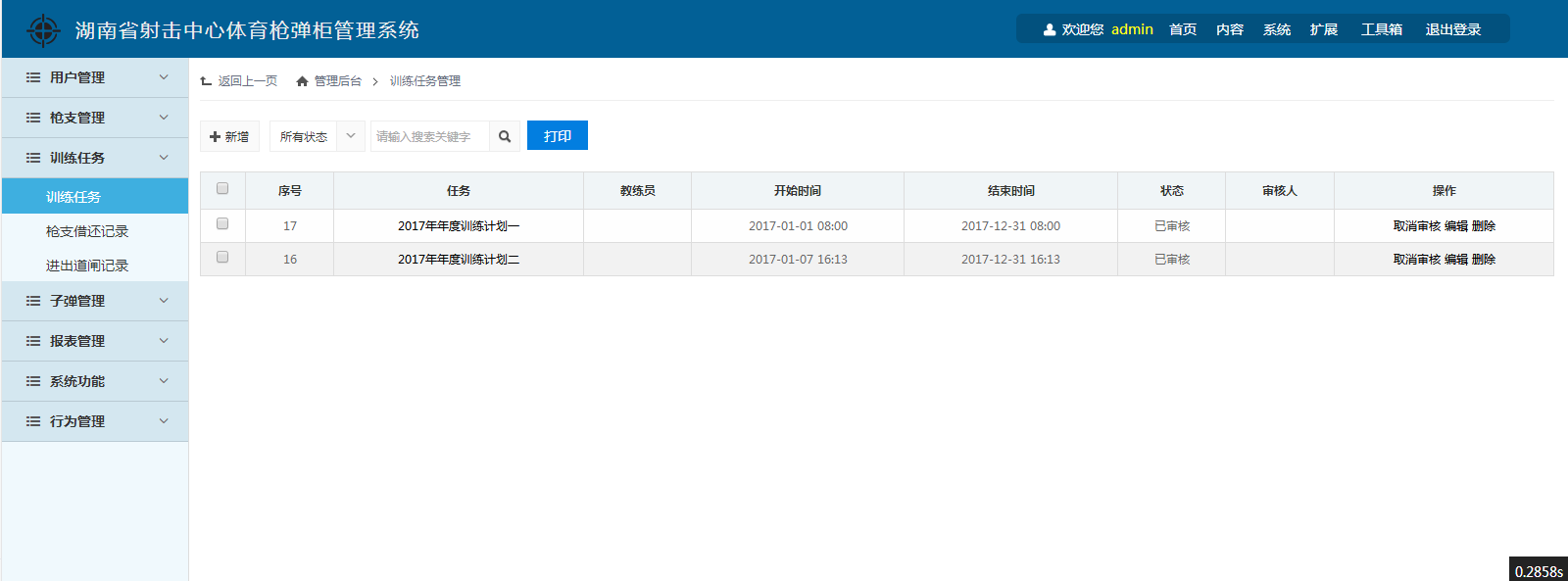Click the search keyword input field
Screen dimensions: 1568x581
pos(429,136)
